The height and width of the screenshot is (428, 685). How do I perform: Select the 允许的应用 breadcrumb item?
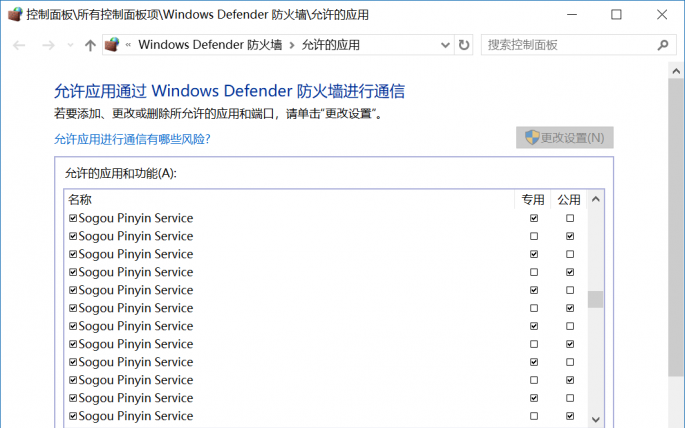330,45
